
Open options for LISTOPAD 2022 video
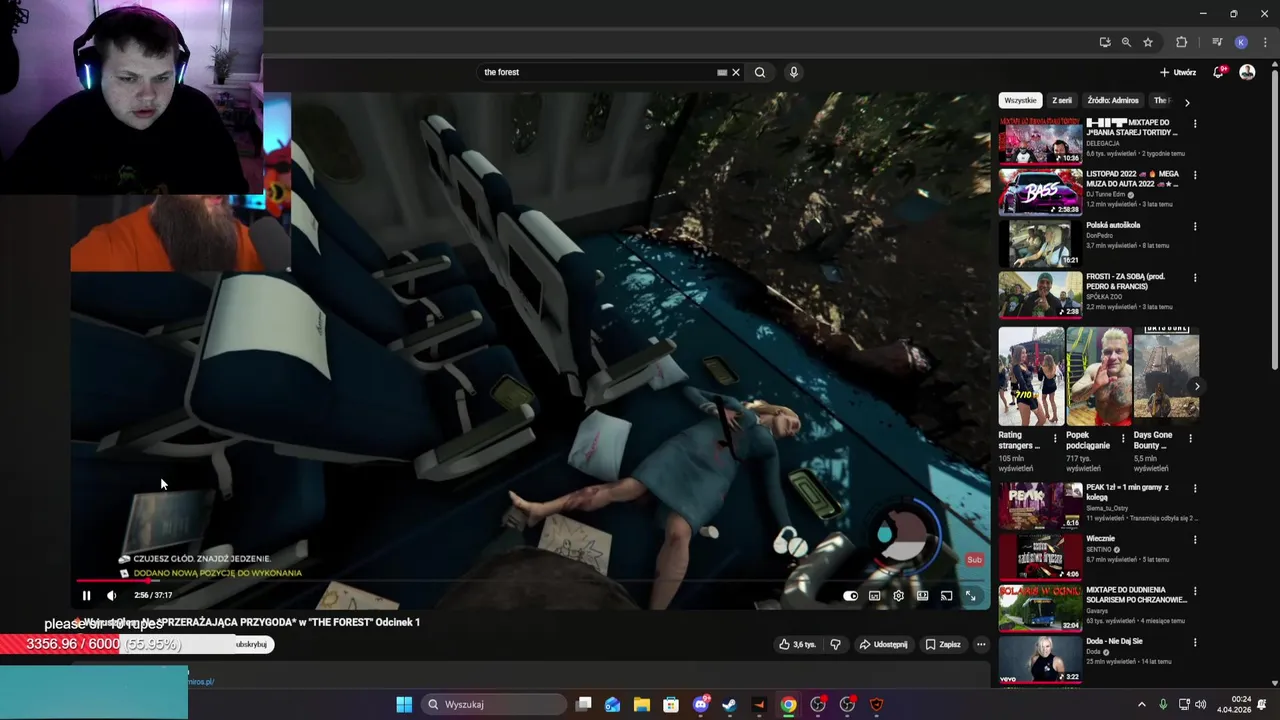click(1195, 175)
